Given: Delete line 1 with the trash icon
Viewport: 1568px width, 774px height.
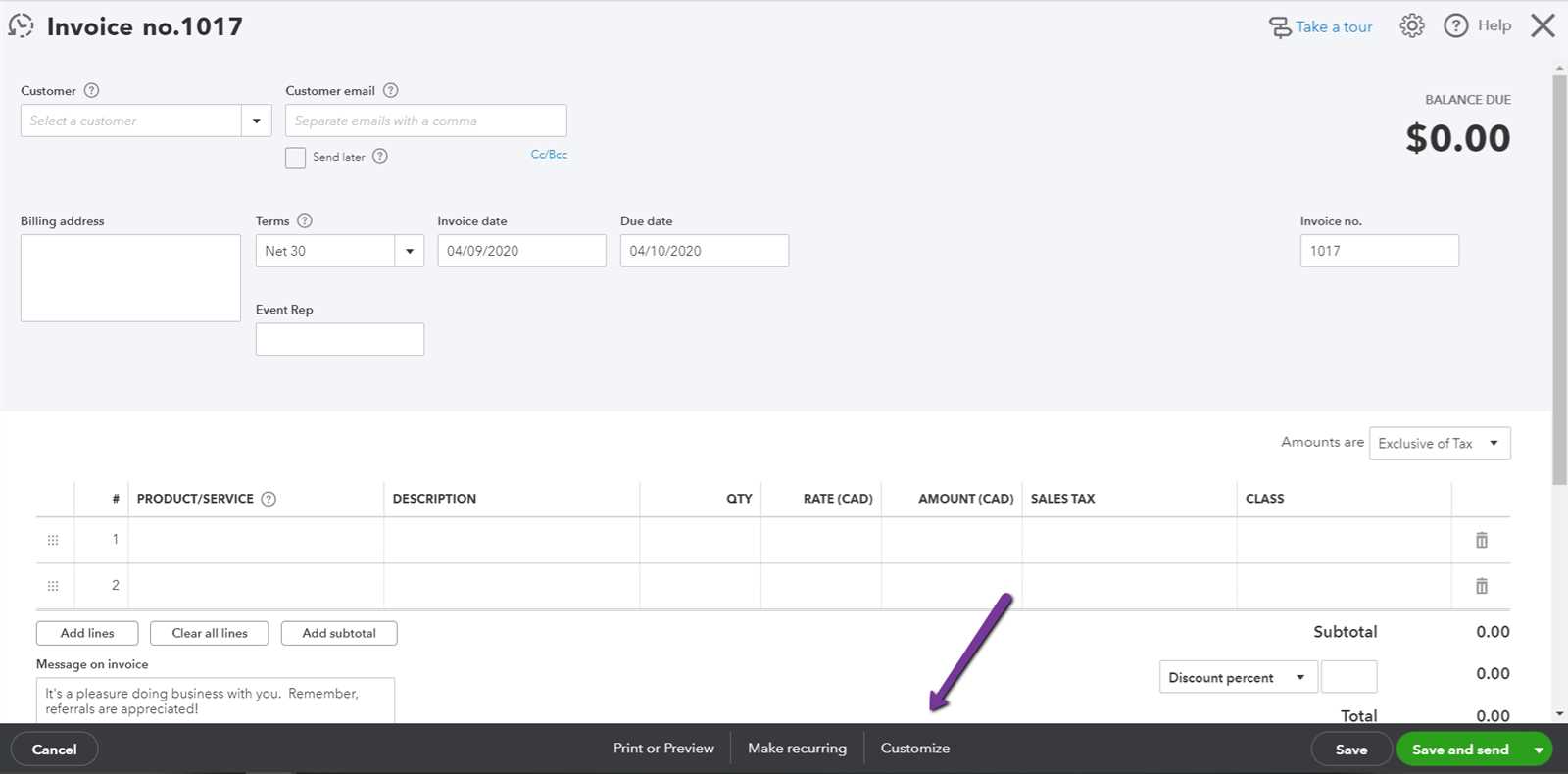Looking at the screenshot, I should coord(1482,540).
